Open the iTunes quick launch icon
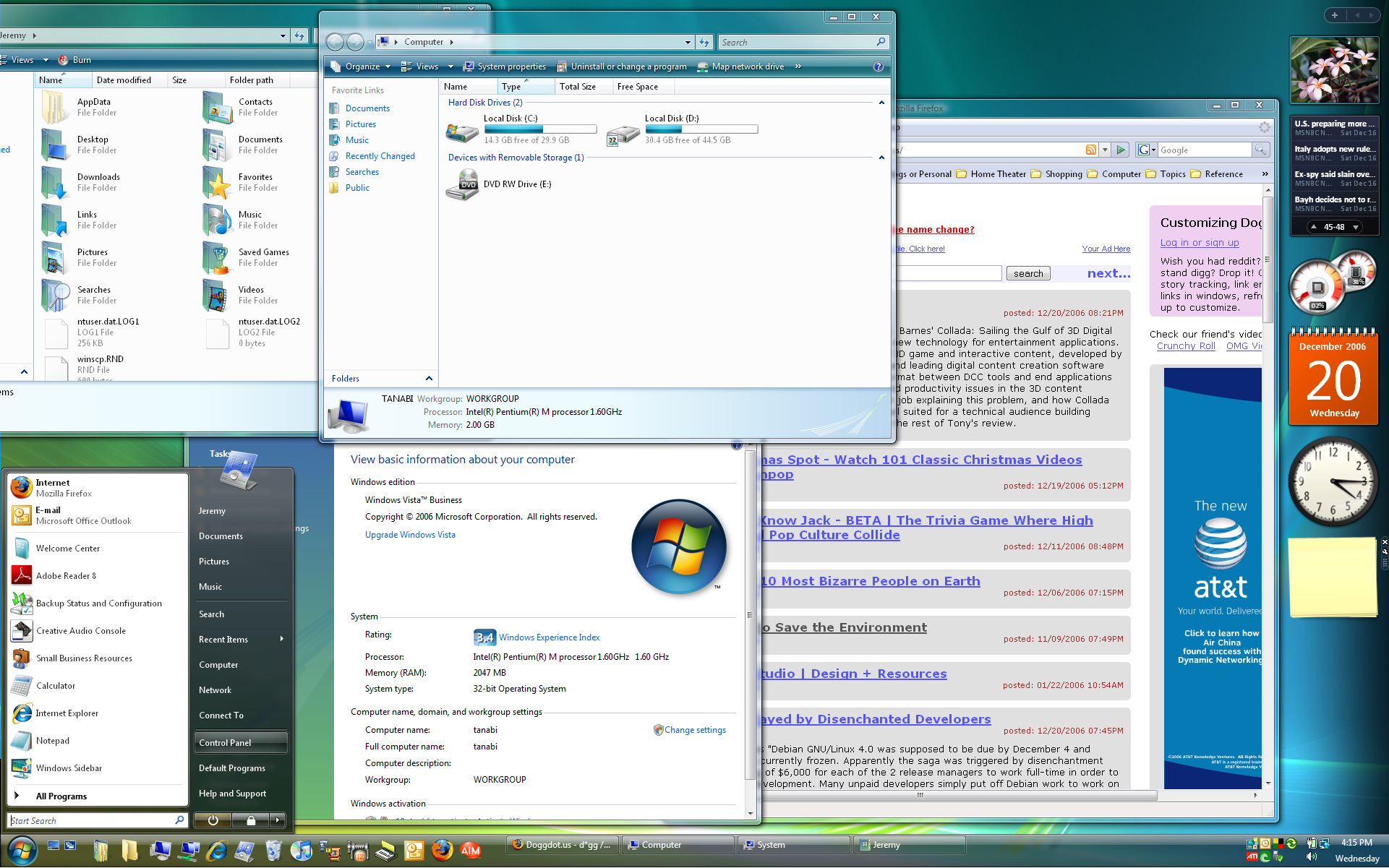This screenshot has width=1389, height=868. click(301, 850)
